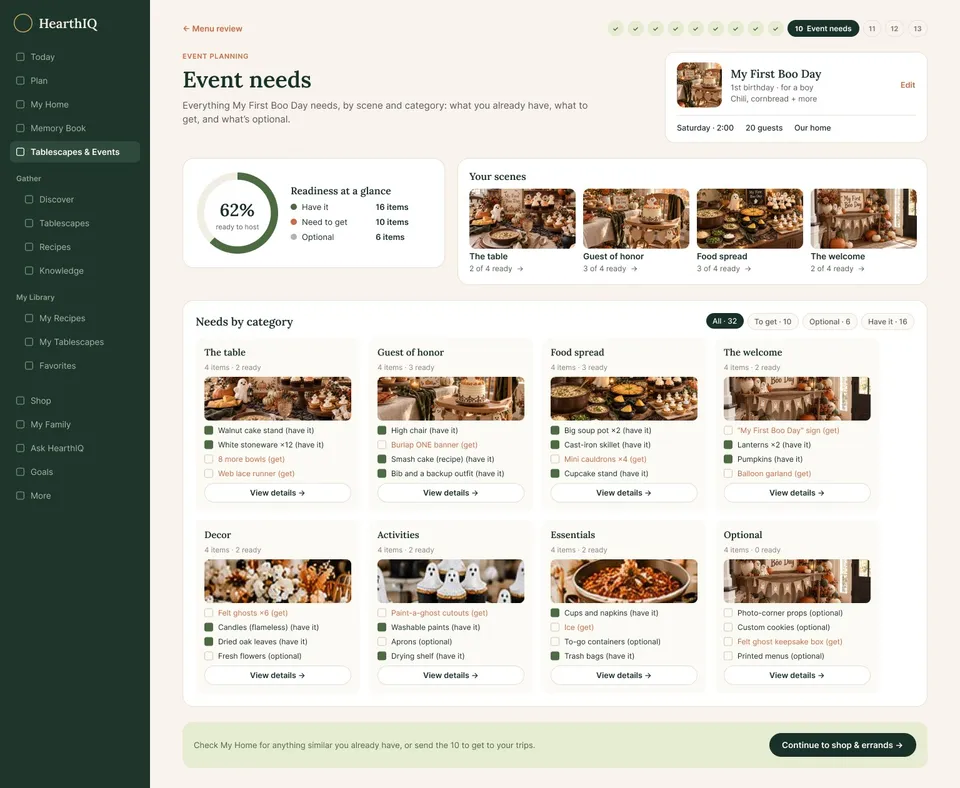Jump to step 11 in progress bar
The width and height of the screenshot is (960, 788).
pyautogui.click(x=872, y=29)
